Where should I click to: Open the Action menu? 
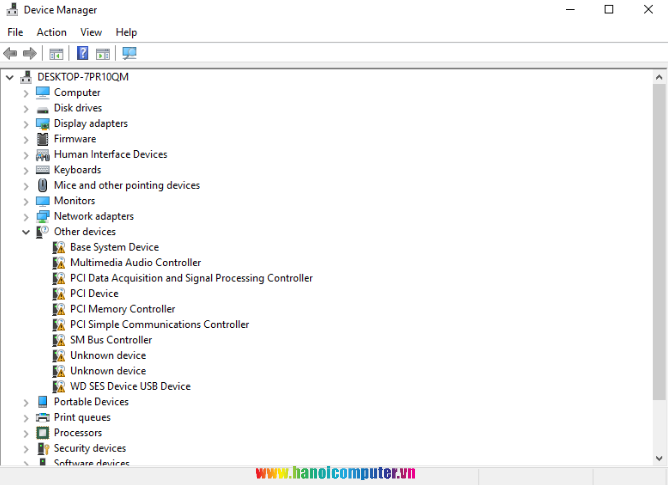click(52, 32)
